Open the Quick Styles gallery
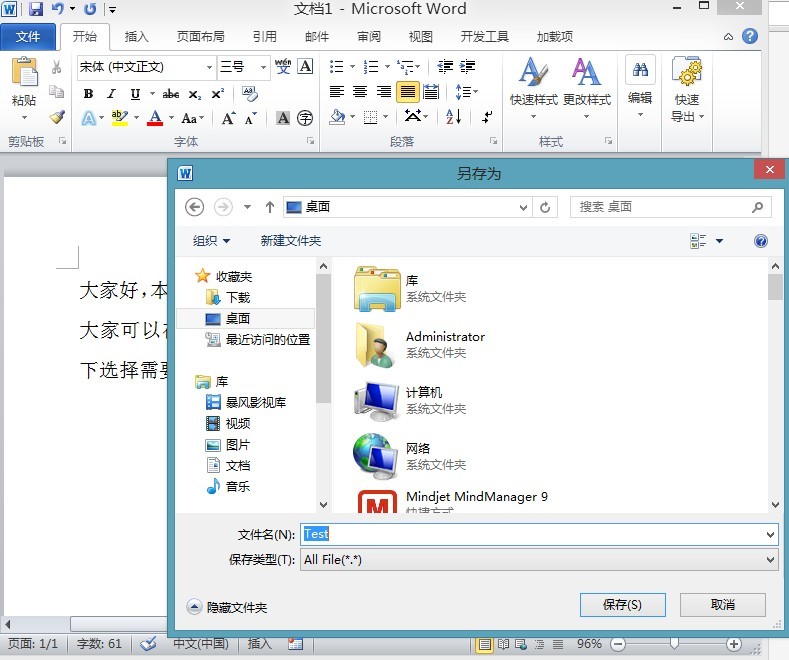Screen dimensions: 789x660 pyautogui.click(x=534, y=89)
